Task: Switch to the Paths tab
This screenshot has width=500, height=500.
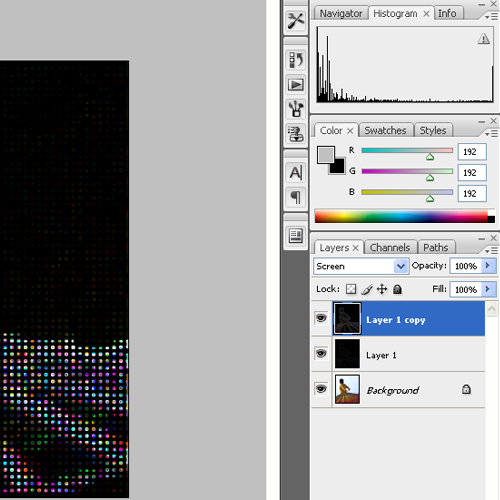Action: 435,248
